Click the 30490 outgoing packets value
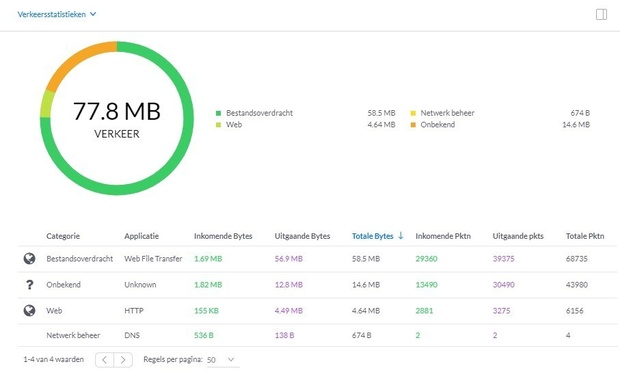Viewport: 620px width, 388px height. pos(503,285)
